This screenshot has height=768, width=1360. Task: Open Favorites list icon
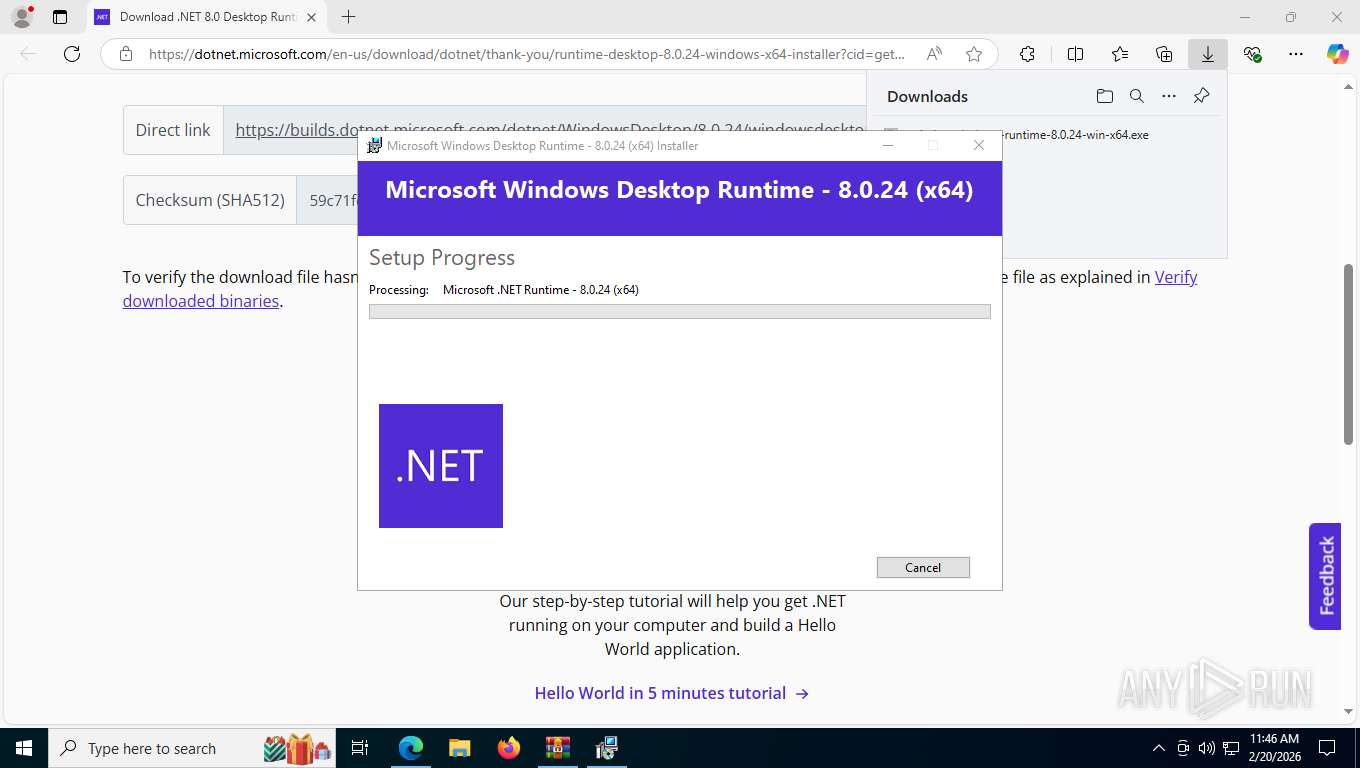(x=1120, y=55)
